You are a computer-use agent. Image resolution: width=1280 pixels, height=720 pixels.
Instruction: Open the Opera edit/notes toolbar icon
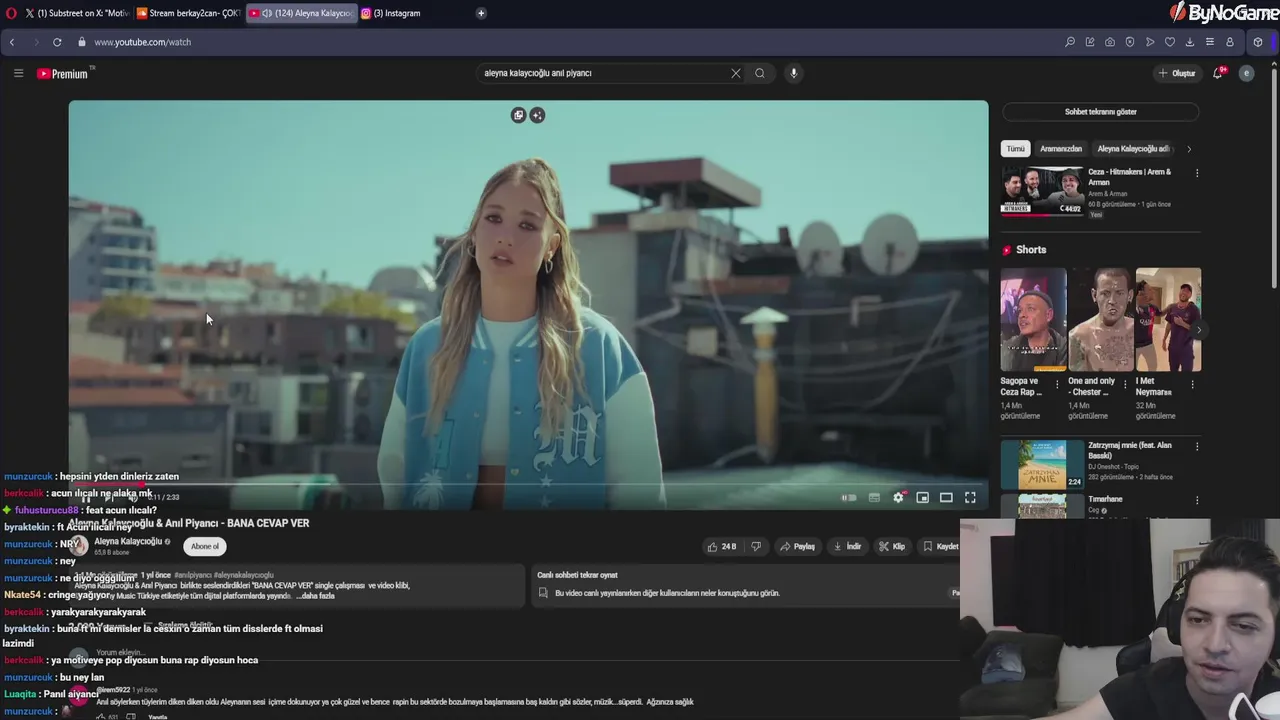pos(1090,42)
